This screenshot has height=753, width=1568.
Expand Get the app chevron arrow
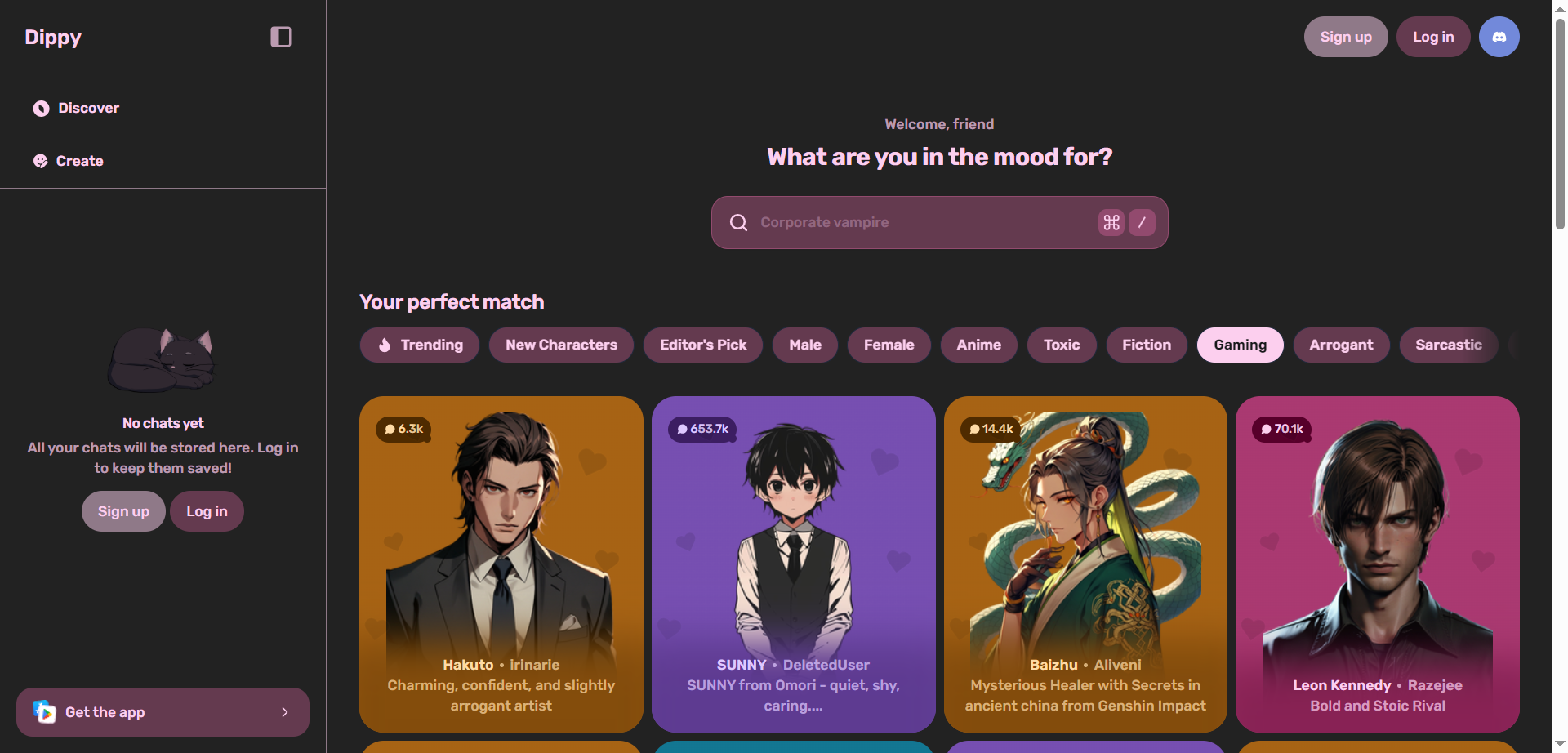pyautogui.click(x=285, y=712)
